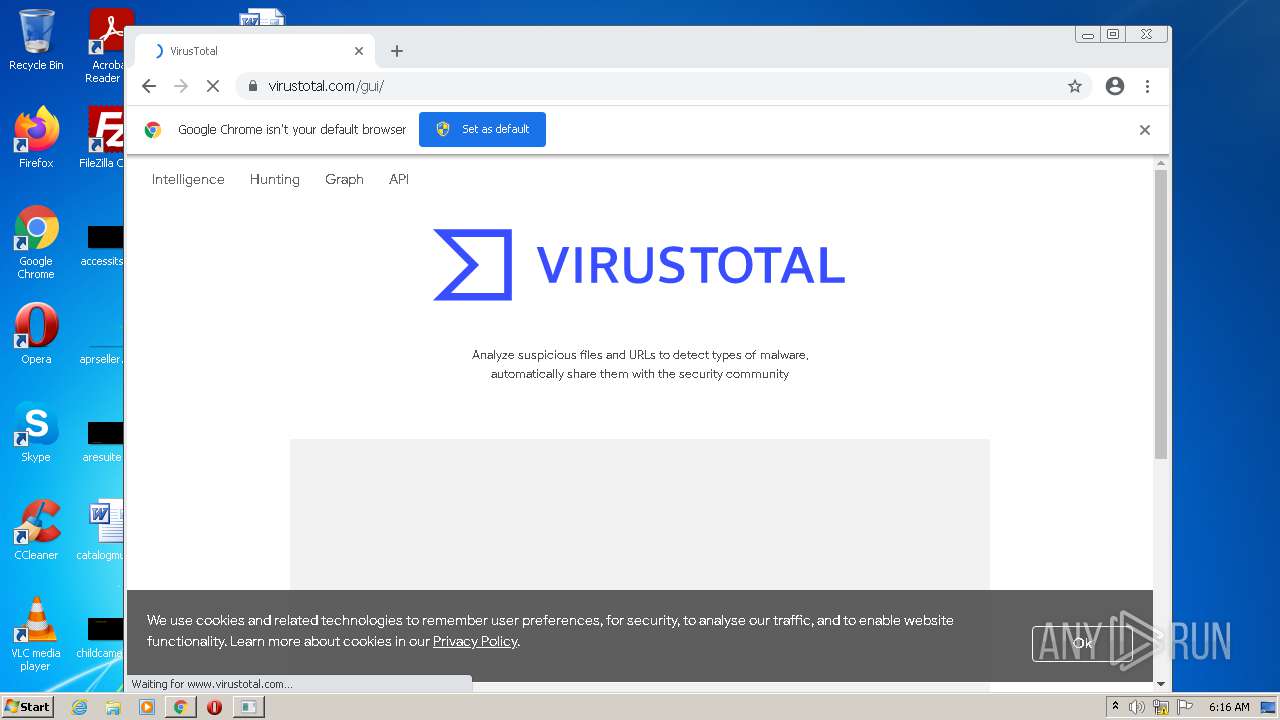This screenshot has height=720, width=1280.
Task: Open the Intelligence menu item
Action: pyautogui.click(x=188, y=179)
